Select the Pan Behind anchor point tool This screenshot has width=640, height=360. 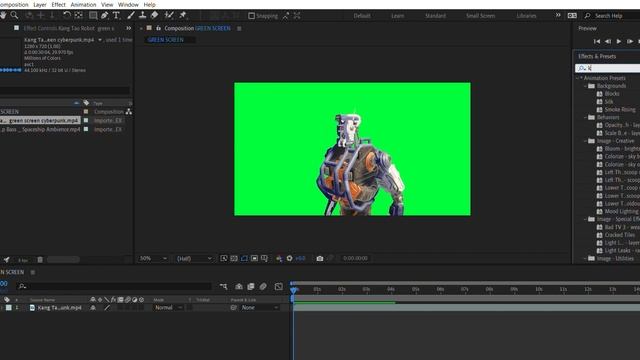[78, 15]
